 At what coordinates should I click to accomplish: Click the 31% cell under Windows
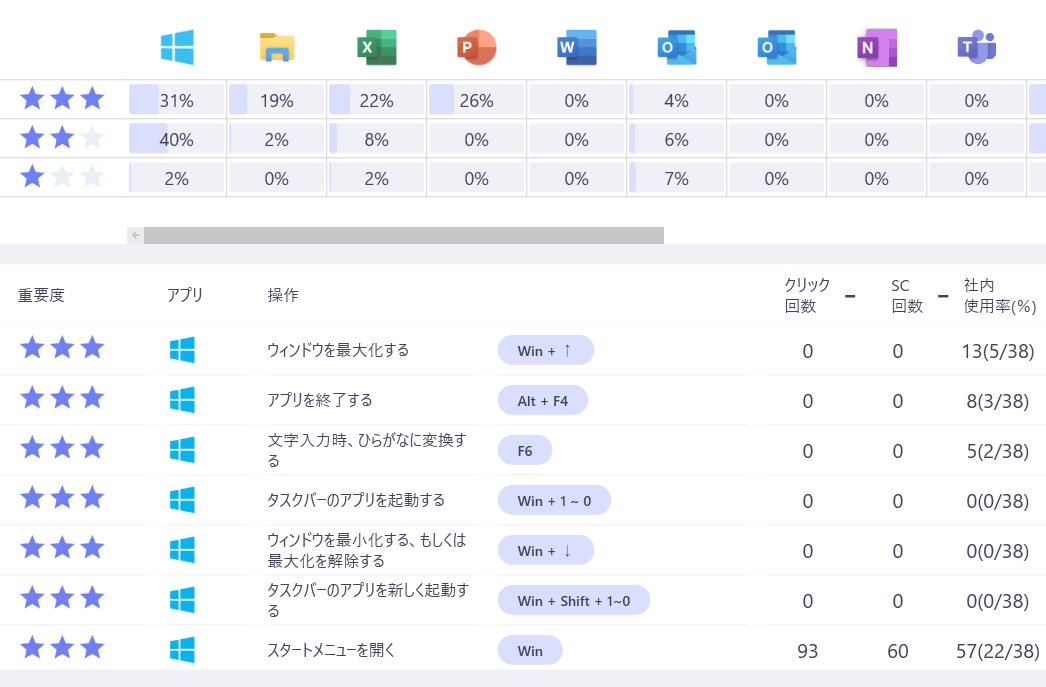[177, 100]
